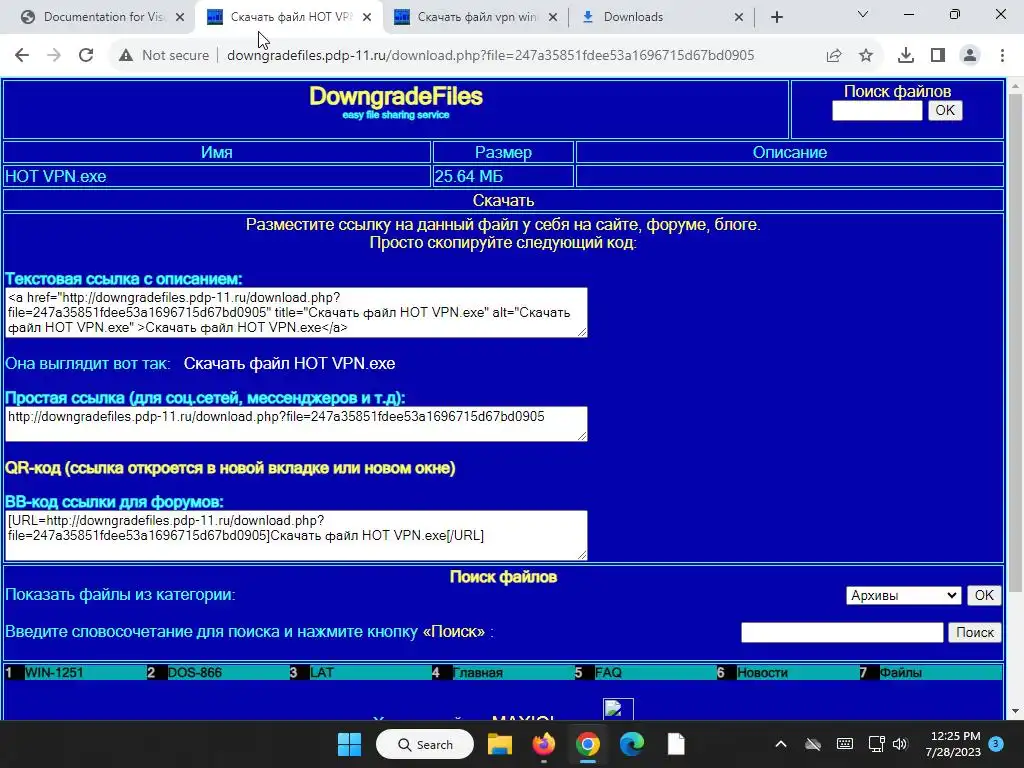This screenshot has height=768, width=1024.
Task: Launch Microsoft Edge from the taskbar
Action: pos(632,744)
